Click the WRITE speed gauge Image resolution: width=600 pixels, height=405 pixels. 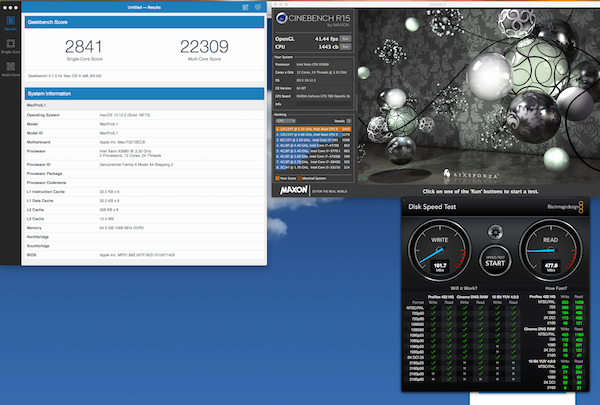click(x=439, y=251)
